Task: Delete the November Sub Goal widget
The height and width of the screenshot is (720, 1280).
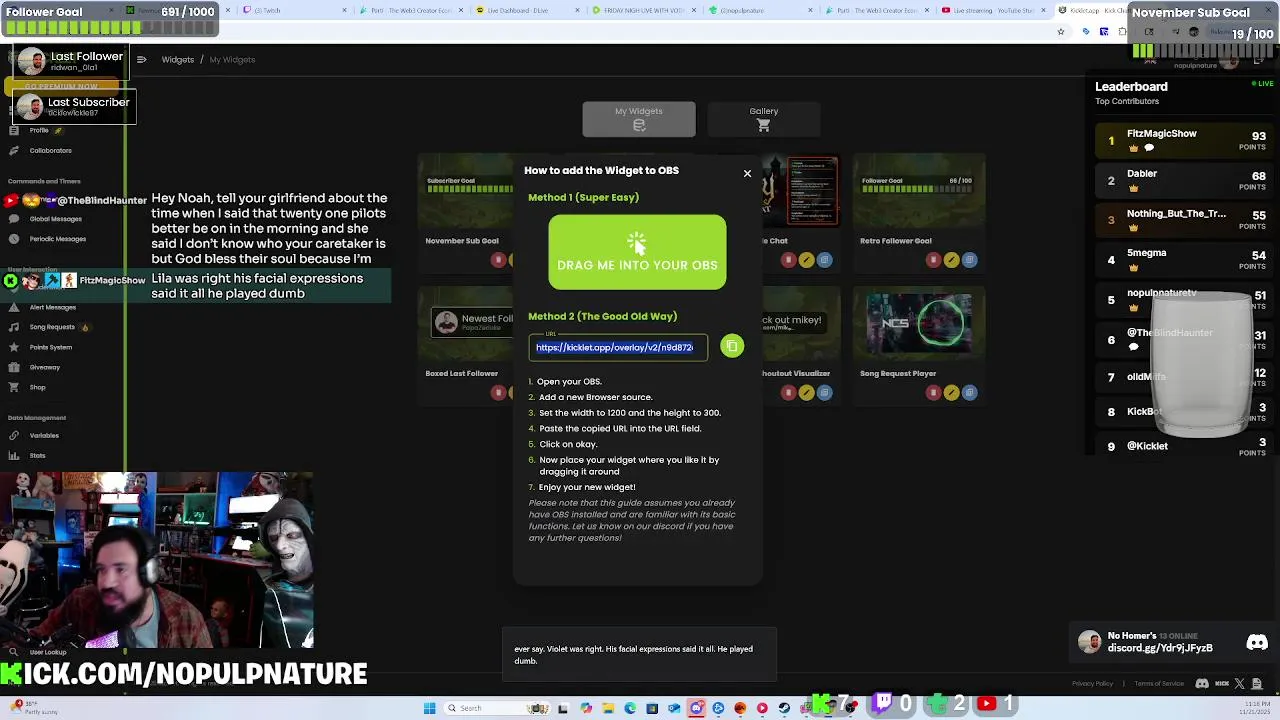Action: pos(498,260)
